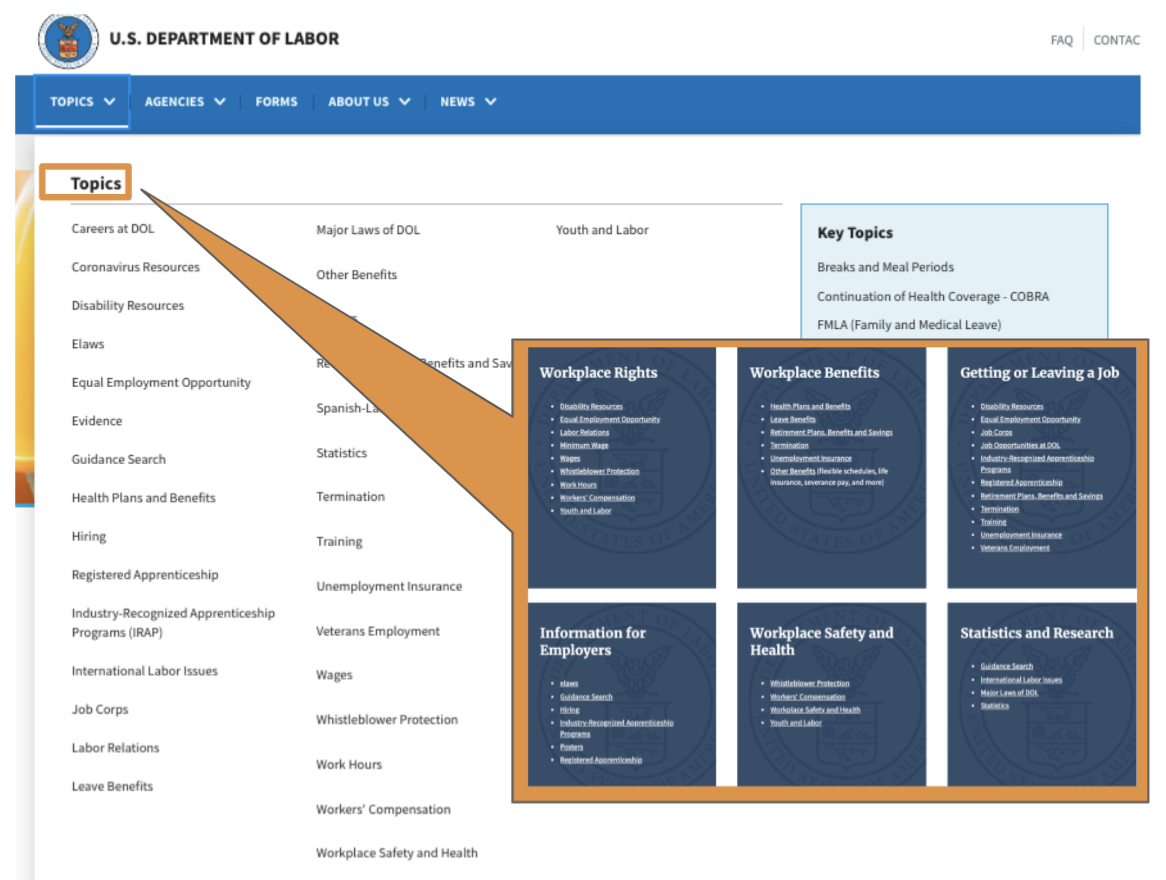The height and width of the screenshot is (880, 1166).
Task: Click the Information for Employers card heading
Action: coord(593,641)
